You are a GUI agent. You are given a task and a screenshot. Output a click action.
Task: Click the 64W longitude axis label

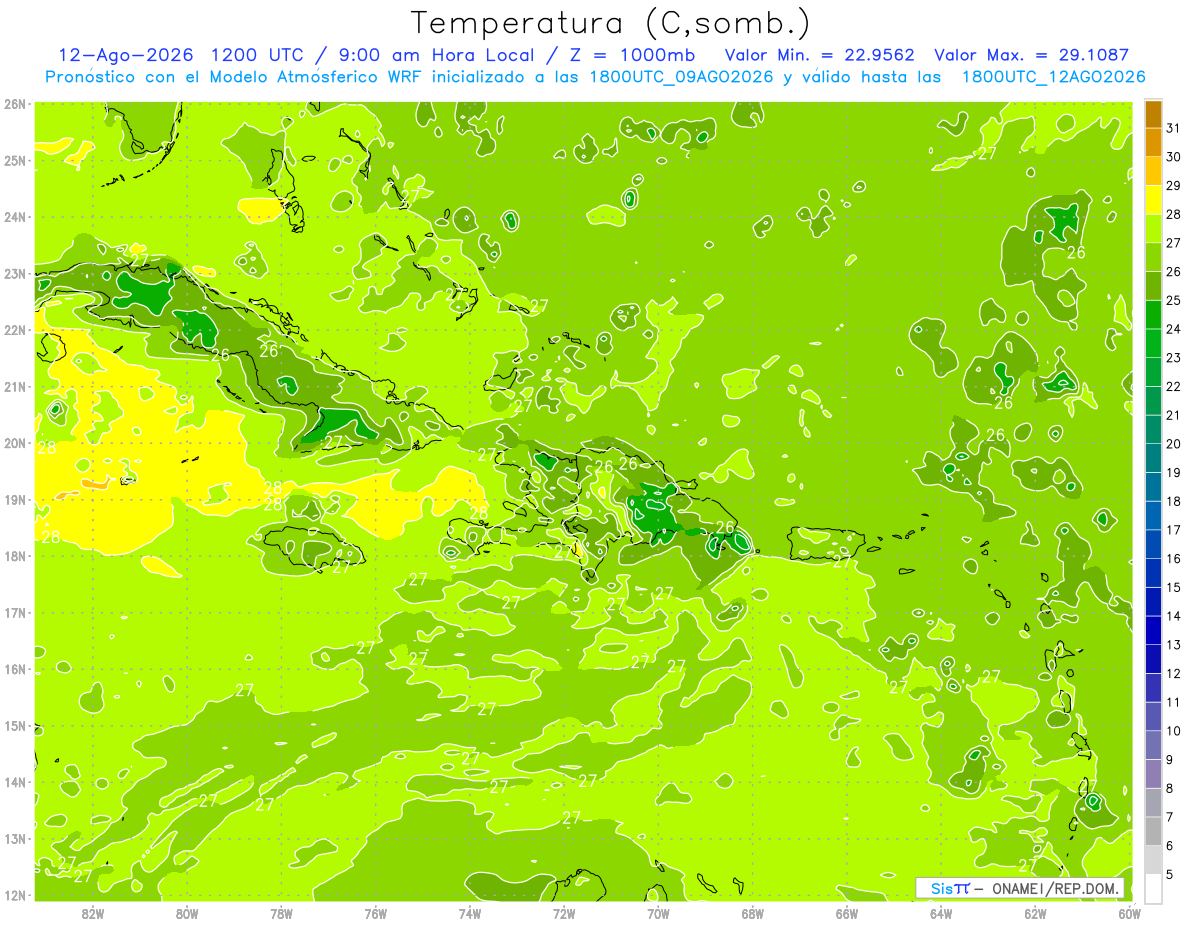click(x=940, y=913)
